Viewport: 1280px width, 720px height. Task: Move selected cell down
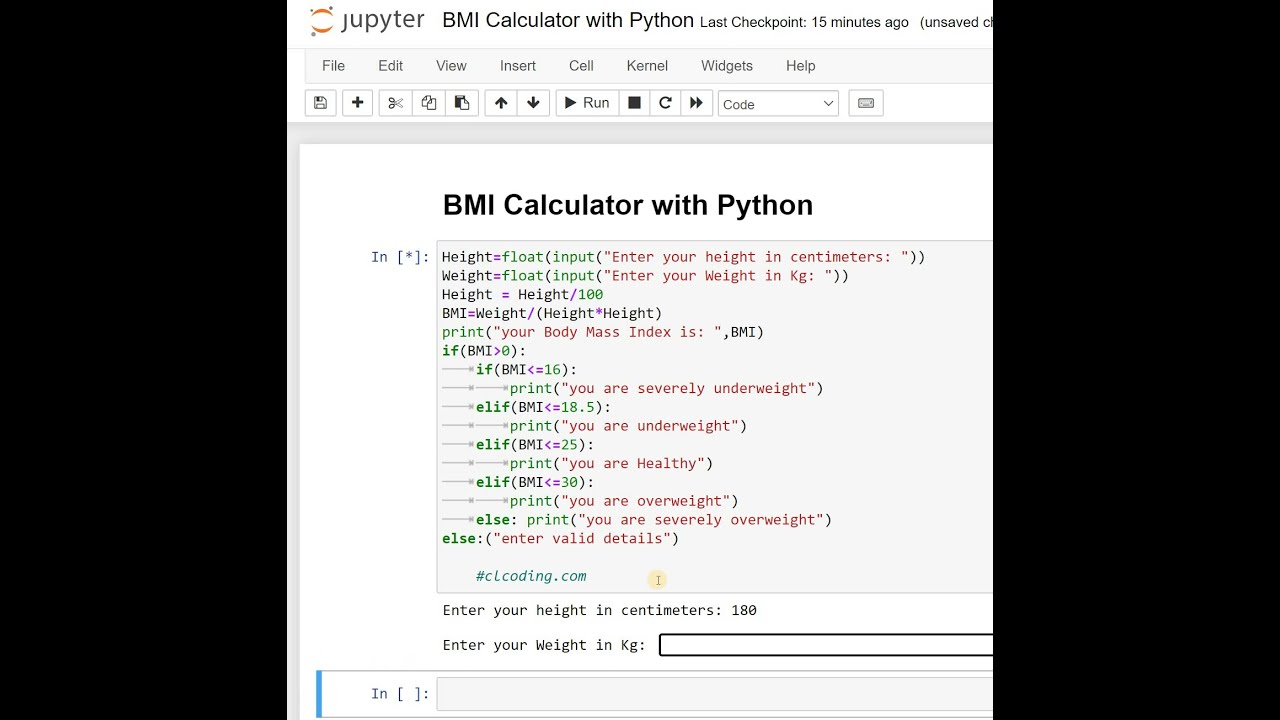pyautogui.click(x=533, y=103)
